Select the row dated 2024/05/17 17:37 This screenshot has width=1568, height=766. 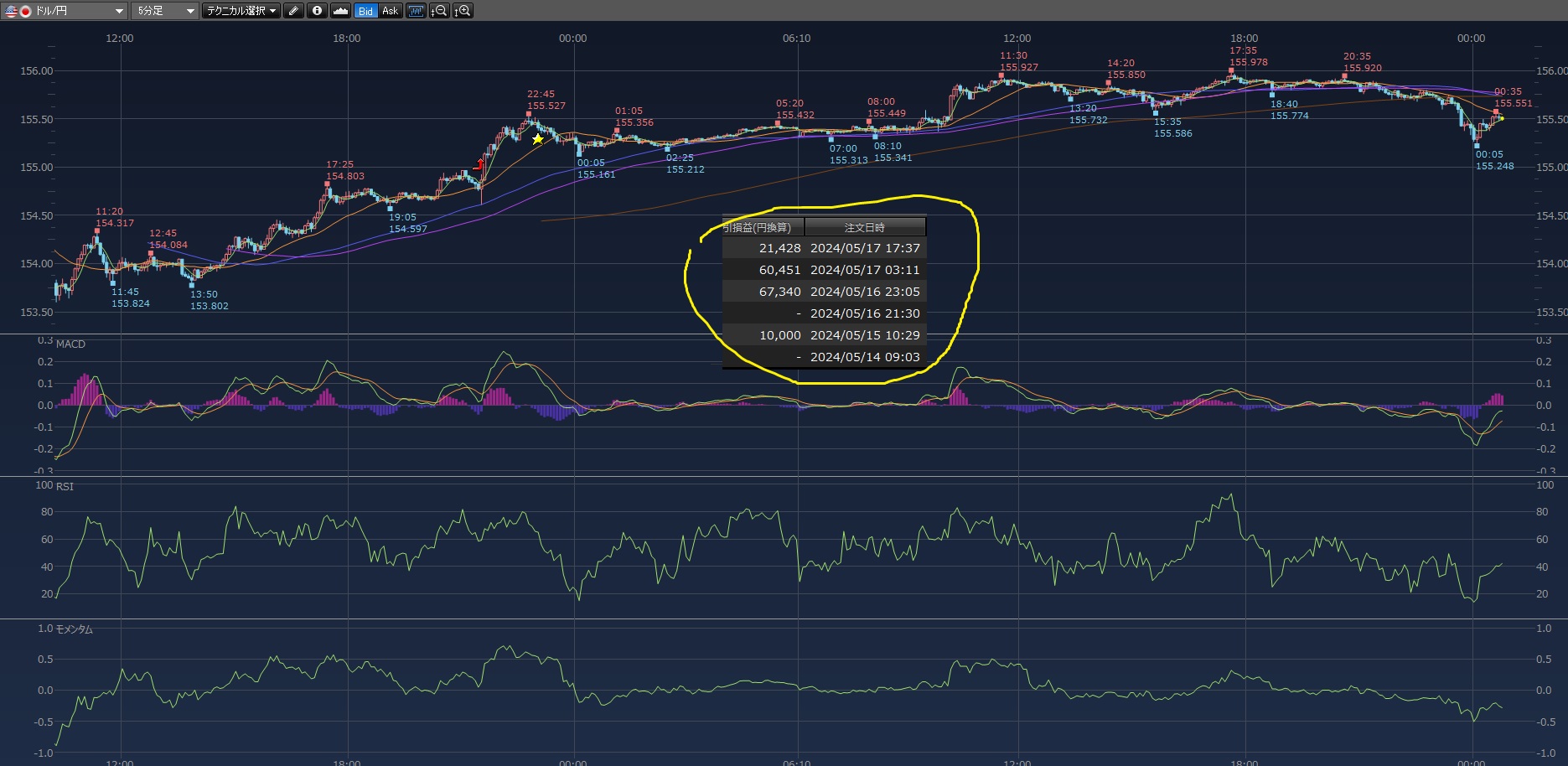(864, 248)
